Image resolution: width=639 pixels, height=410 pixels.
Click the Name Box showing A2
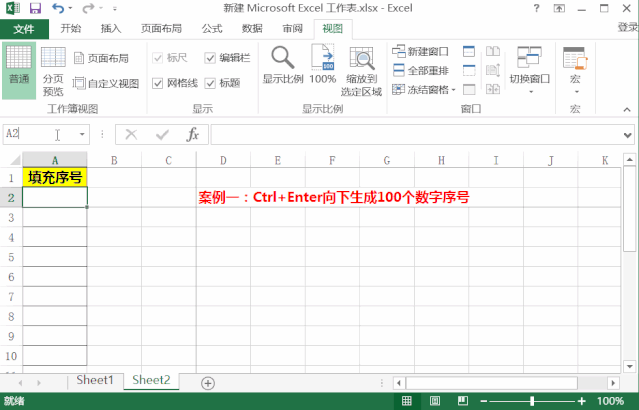pos(39,134)
